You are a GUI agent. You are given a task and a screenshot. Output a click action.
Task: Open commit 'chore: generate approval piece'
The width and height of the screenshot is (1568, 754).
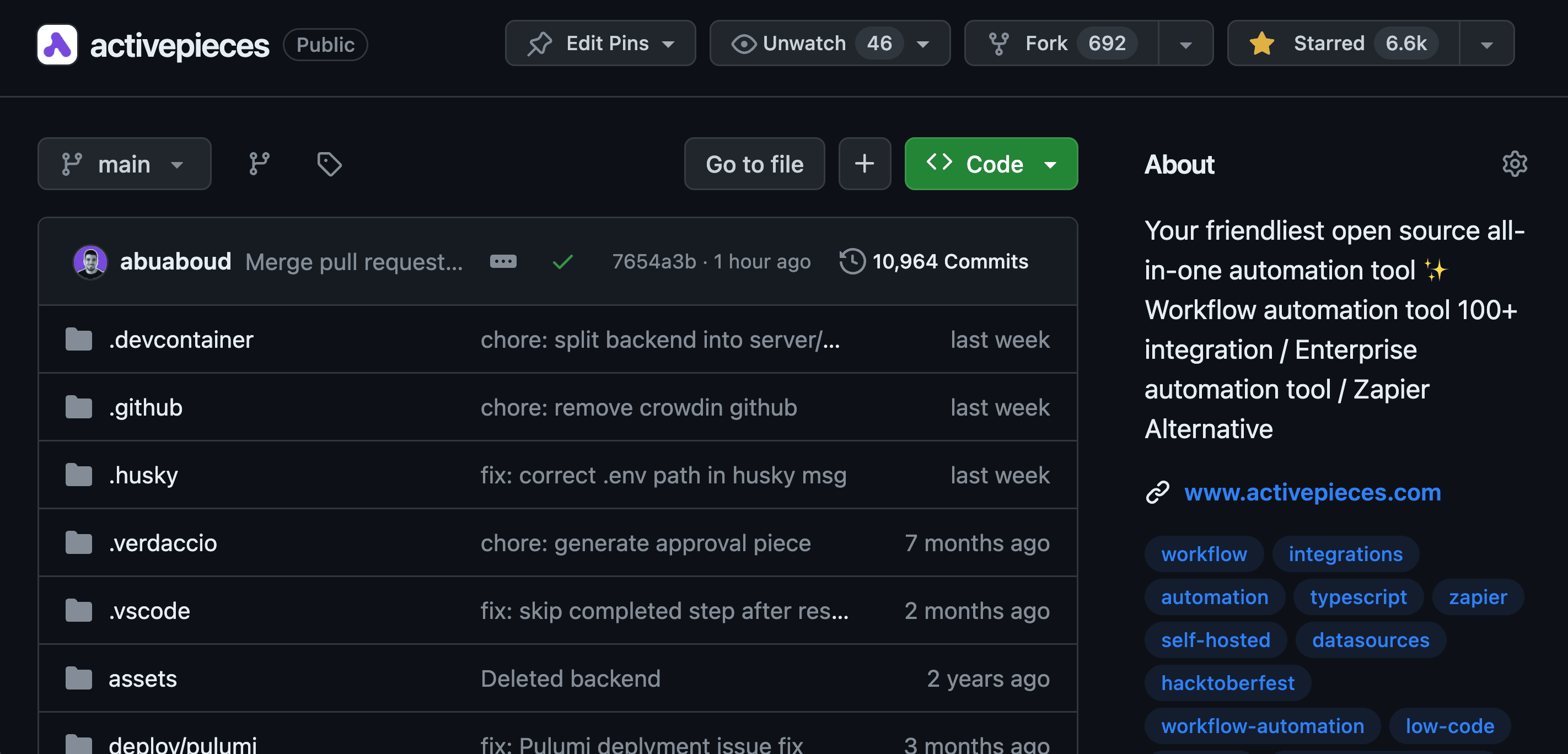coord(645,543)
